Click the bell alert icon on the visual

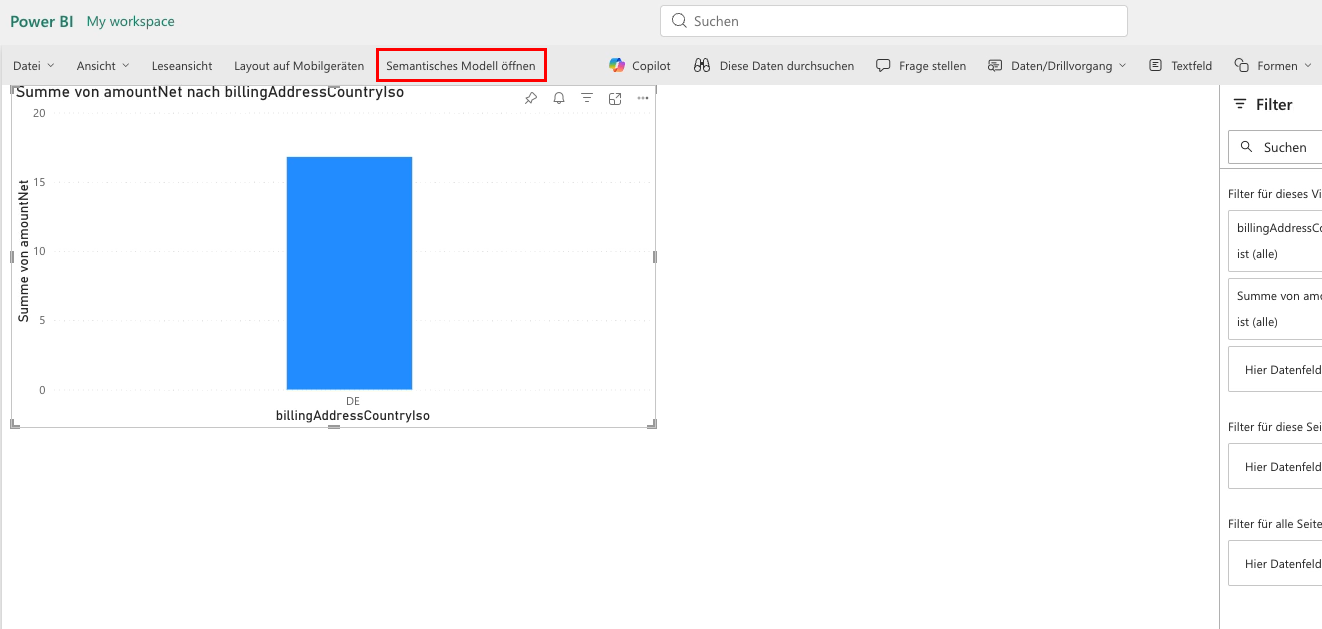coord(559,98)
